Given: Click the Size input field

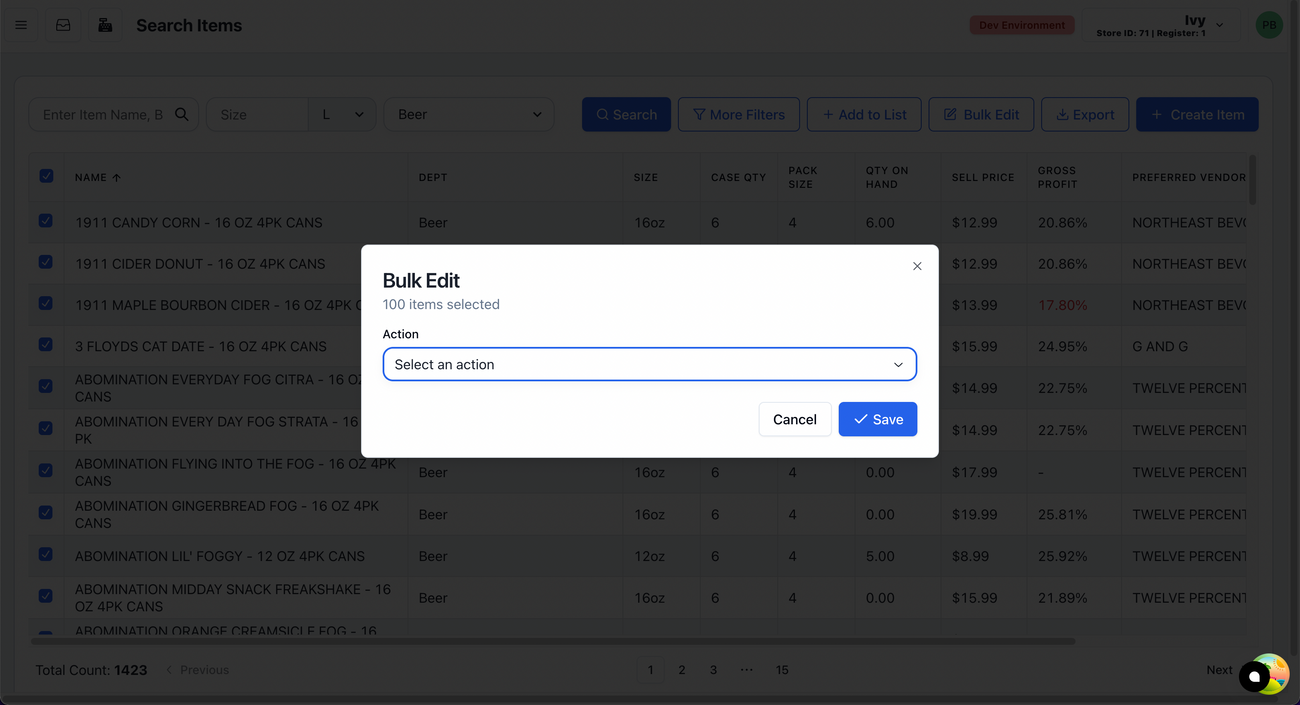Looking at the screenshot, I should click(257, 114).
